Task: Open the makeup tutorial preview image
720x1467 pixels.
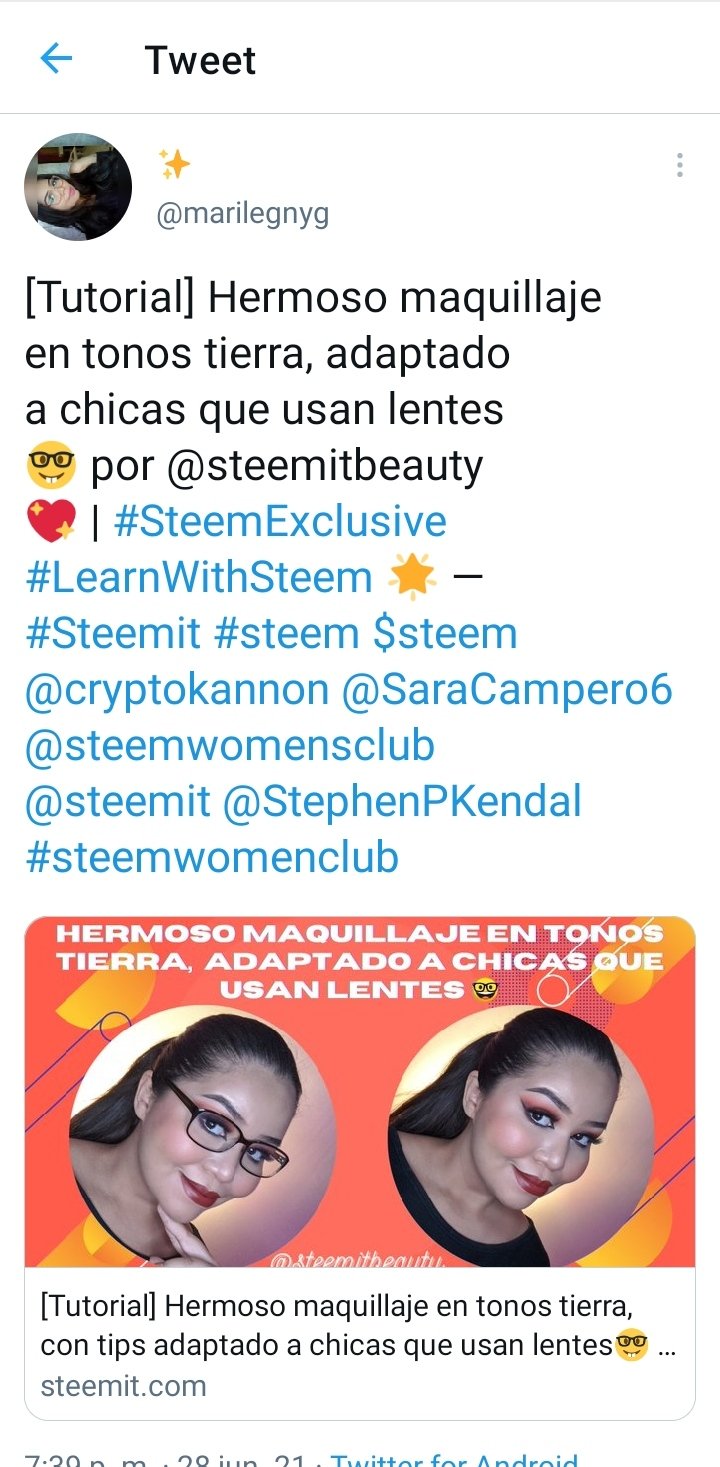Action: coord(360,1092)
